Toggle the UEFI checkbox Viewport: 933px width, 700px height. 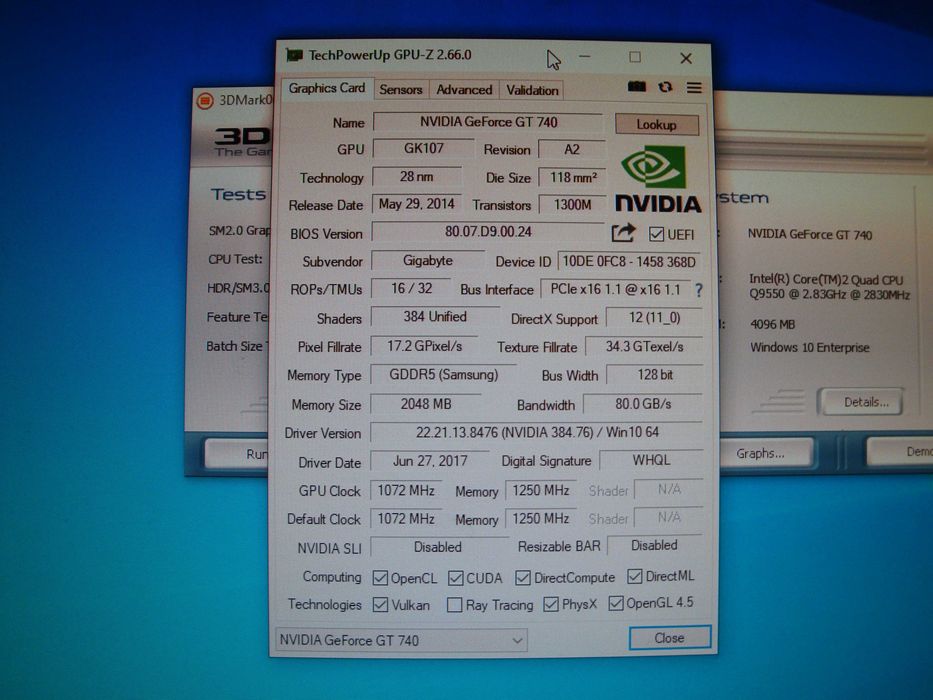(x=656, y=234)
